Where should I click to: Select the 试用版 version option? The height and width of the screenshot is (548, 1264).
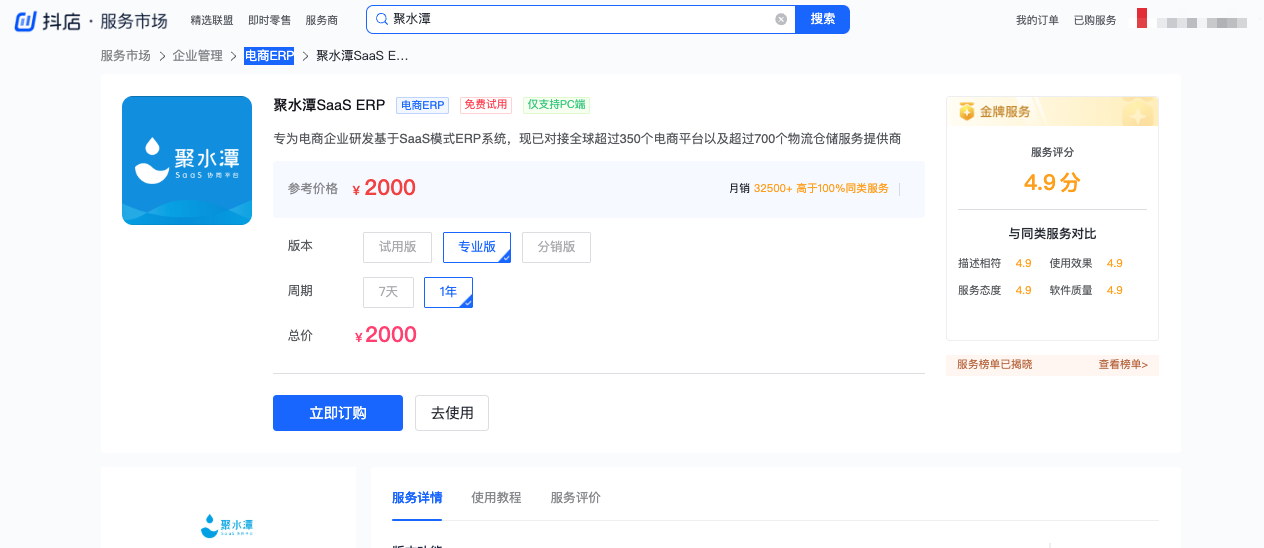click(x=397, y=247)
